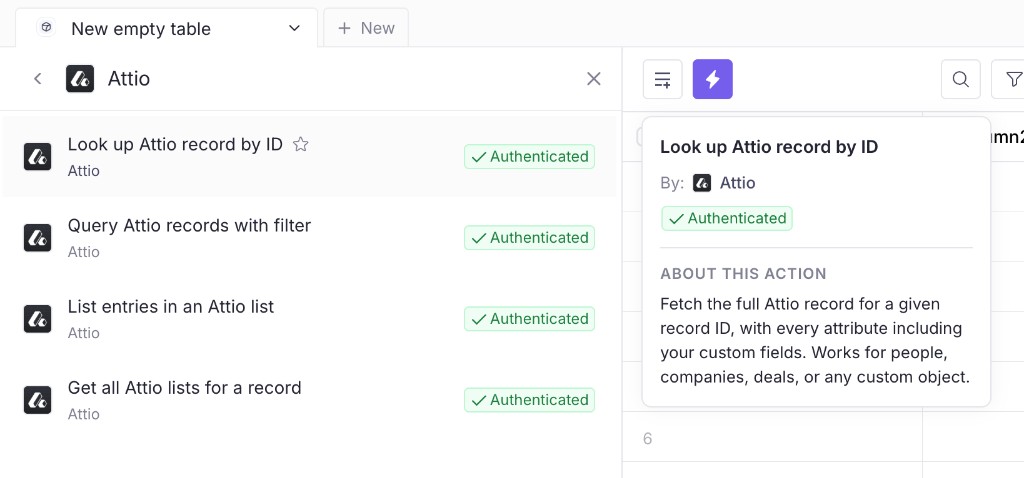Click the Attio title in panel header
Image resolution: width=1024 pixels, height=478 pixels.
[129, 79]
